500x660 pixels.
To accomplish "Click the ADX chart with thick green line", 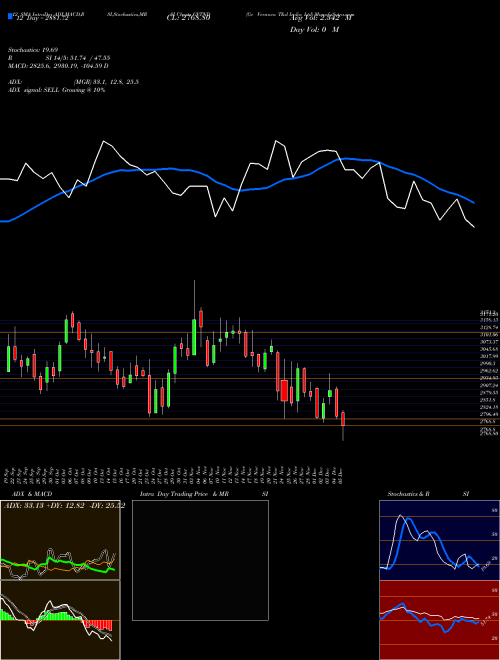I will pos(60,540).
